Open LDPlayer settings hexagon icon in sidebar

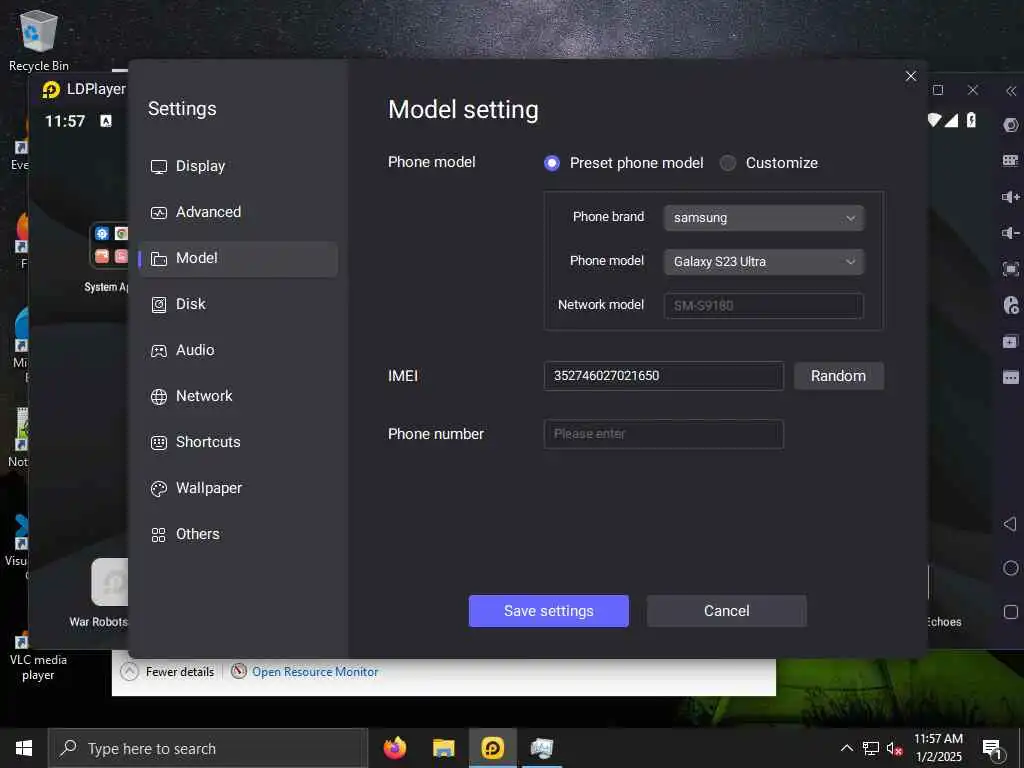(1010, 125)
